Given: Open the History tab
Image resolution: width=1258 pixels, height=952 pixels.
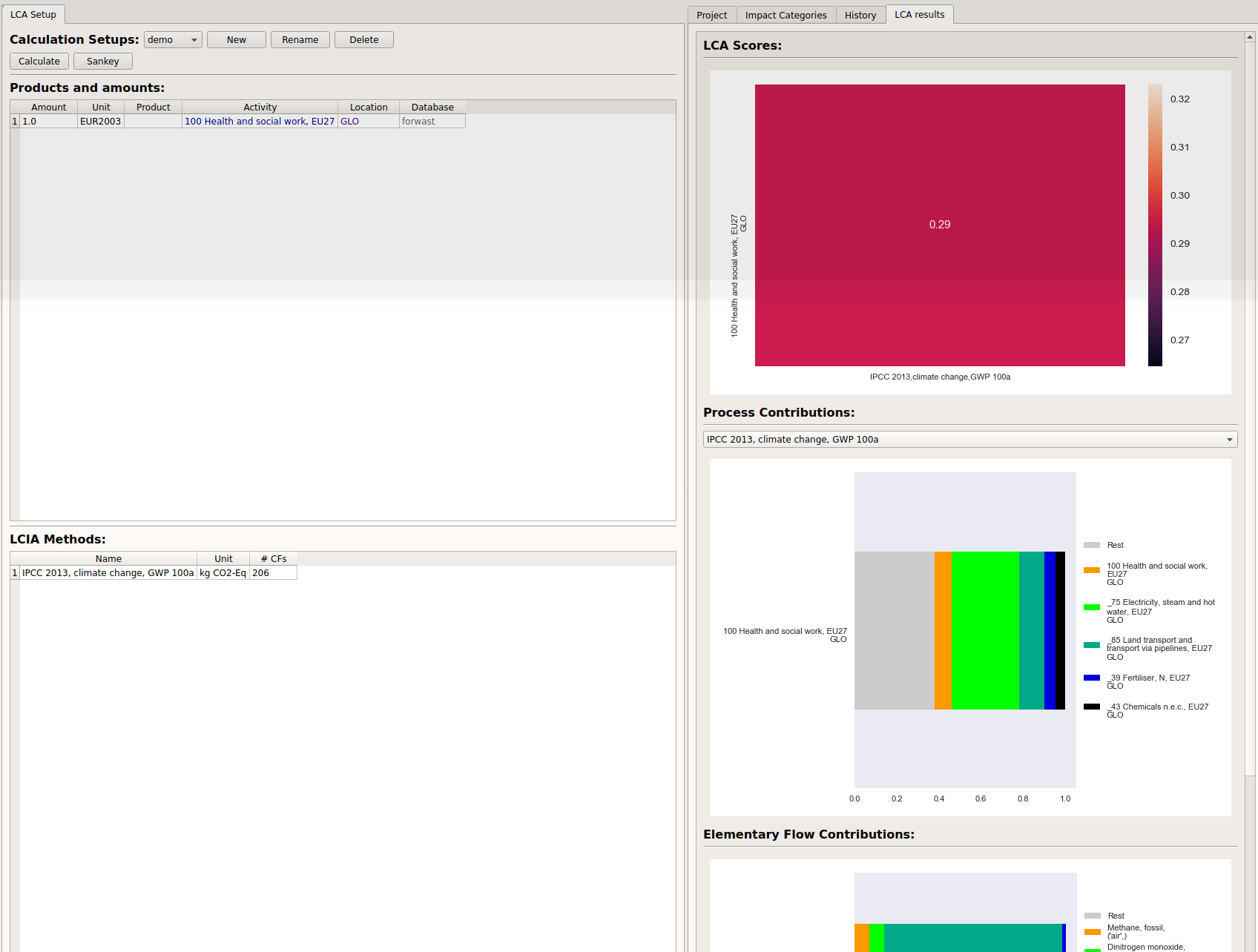Looking at the screenshot, I should (860, 14).
